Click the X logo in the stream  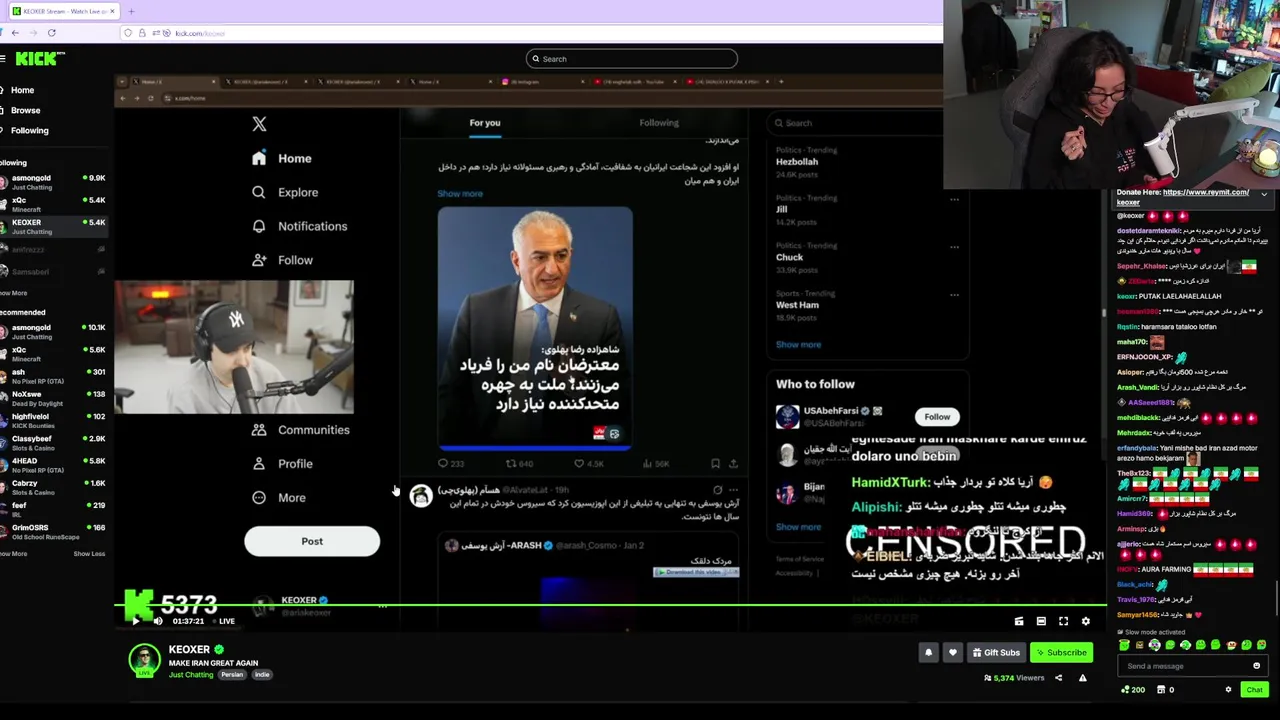[259, 124]
